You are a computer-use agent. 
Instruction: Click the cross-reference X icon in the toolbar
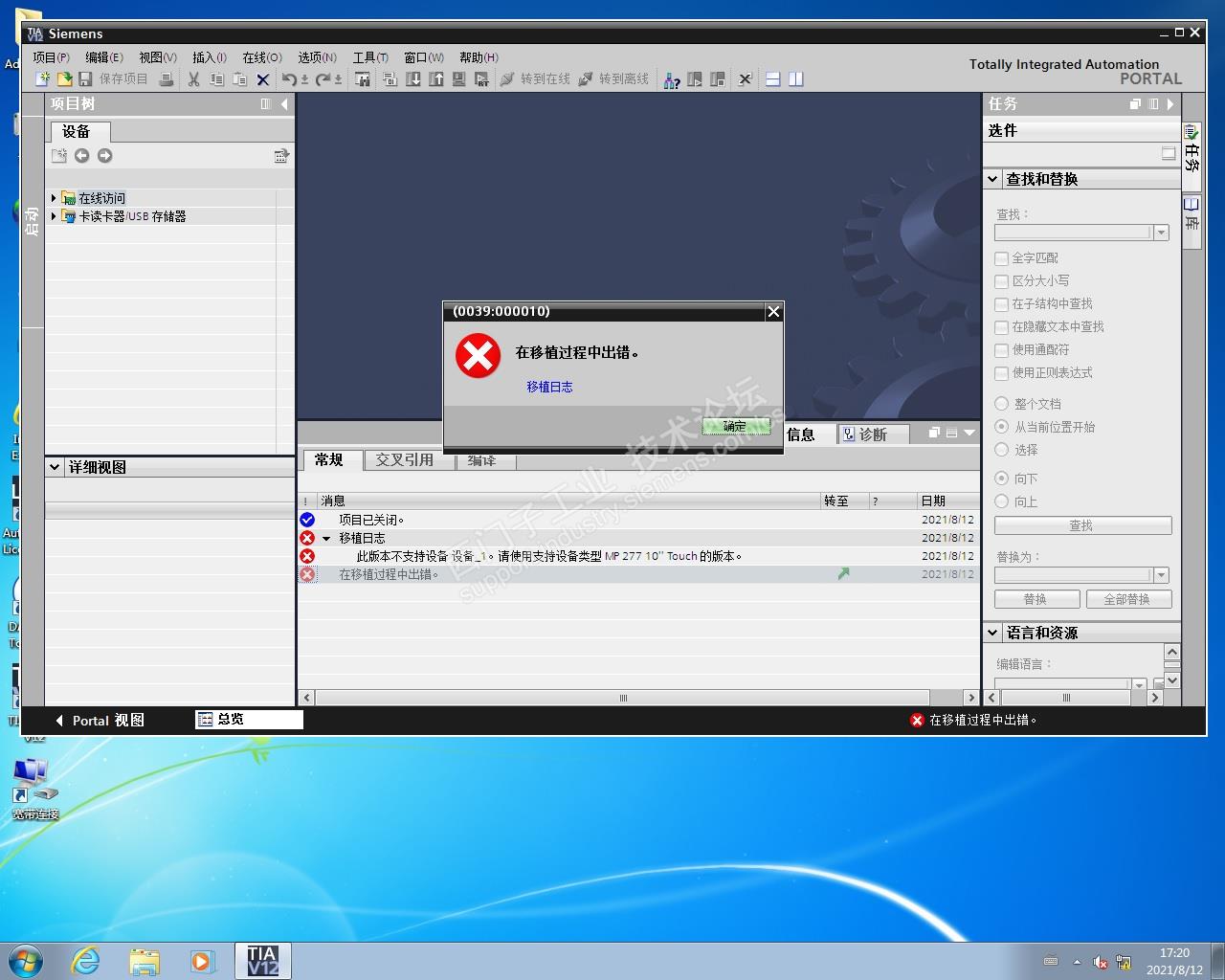746,79
